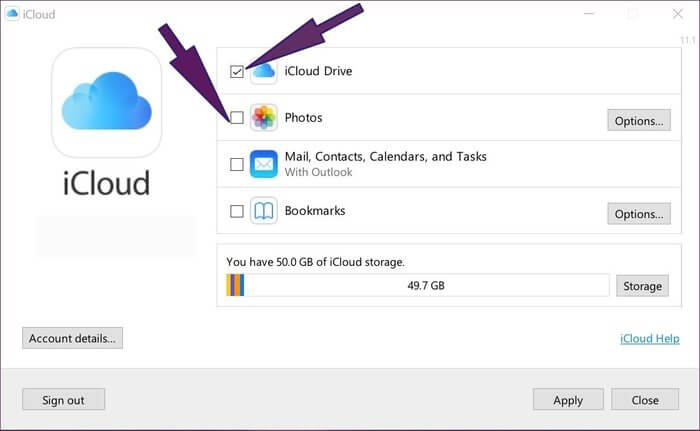Image resolution: width=700 pixels, height=431 pixels.
Task: Open the iCloud Help link
Action: click(x=650, y=339)
